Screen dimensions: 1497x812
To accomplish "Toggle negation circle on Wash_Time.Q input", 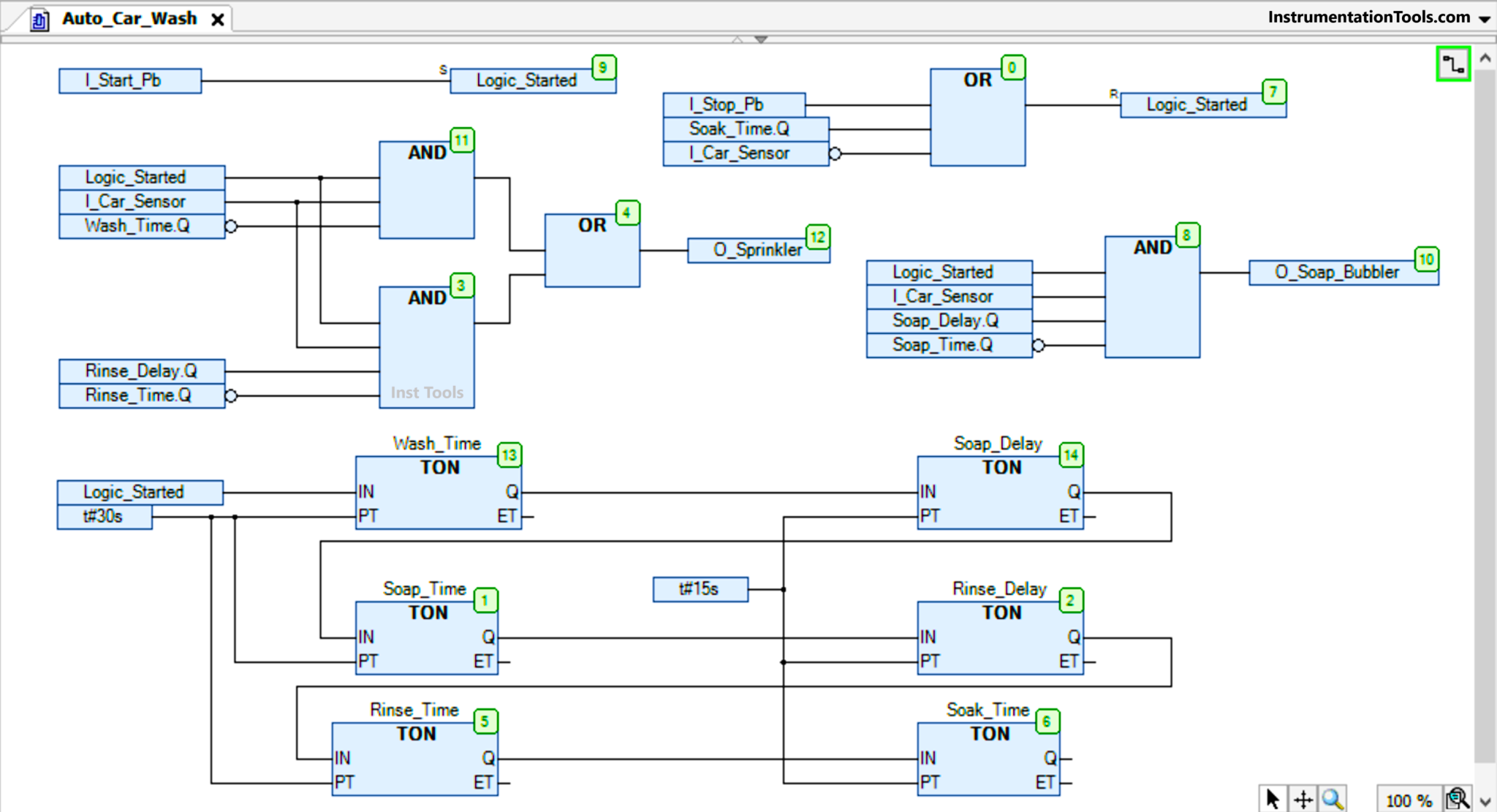I will click(x=231, y=227).
